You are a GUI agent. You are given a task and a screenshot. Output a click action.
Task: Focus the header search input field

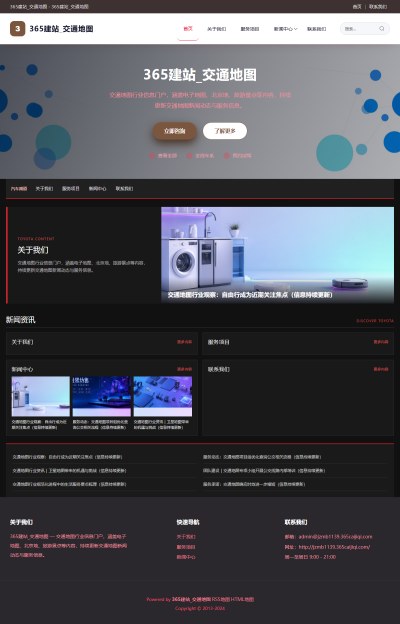click(360, 29)
